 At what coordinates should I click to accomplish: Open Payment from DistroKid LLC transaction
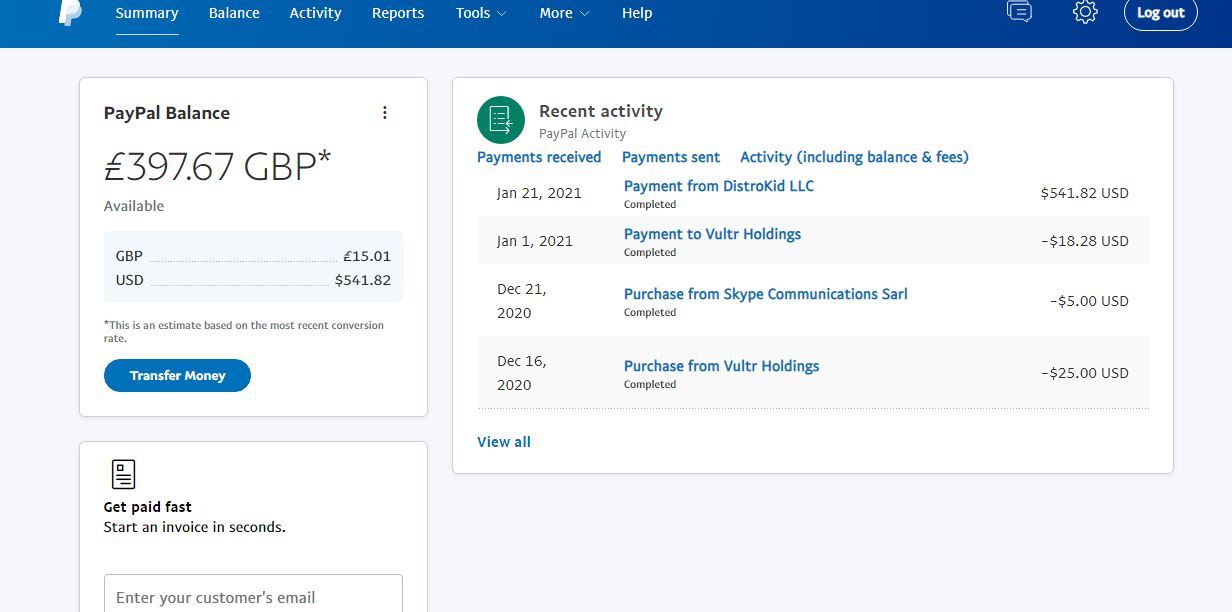tap(719, 186)
